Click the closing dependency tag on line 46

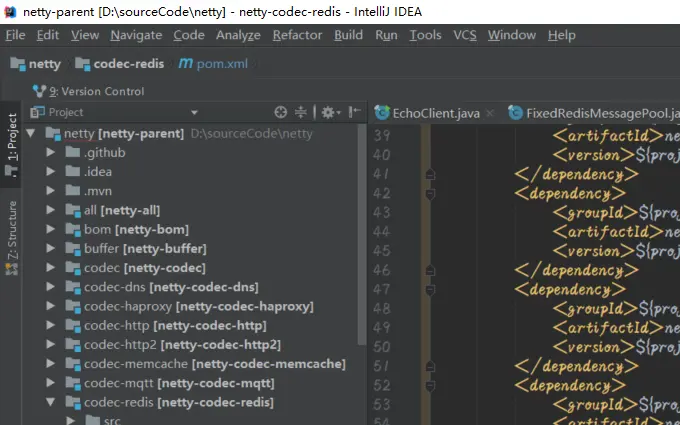[576, 270]
